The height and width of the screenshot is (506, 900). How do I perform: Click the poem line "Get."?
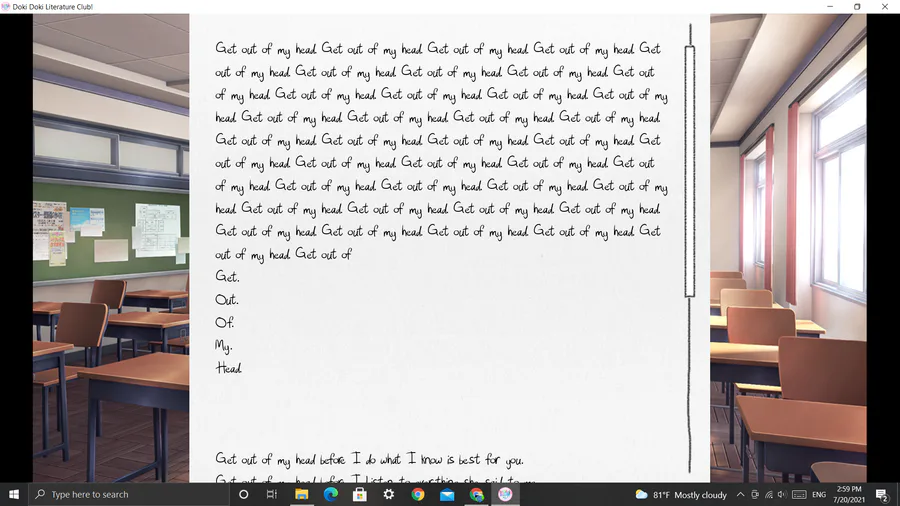tap(227, 277)
